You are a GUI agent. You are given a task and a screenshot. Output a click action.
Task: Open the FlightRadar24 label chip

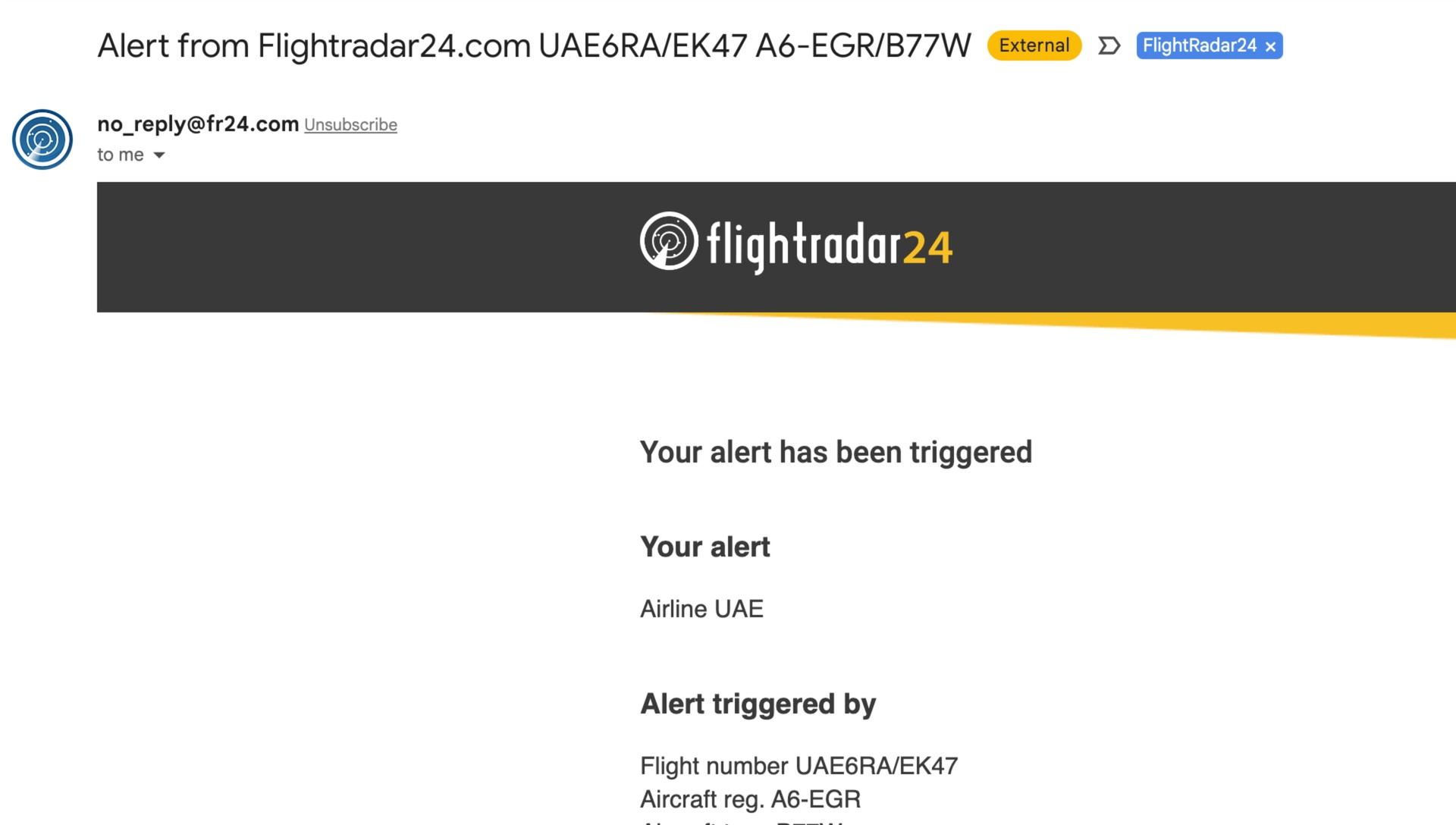[x=1199, y=45]
